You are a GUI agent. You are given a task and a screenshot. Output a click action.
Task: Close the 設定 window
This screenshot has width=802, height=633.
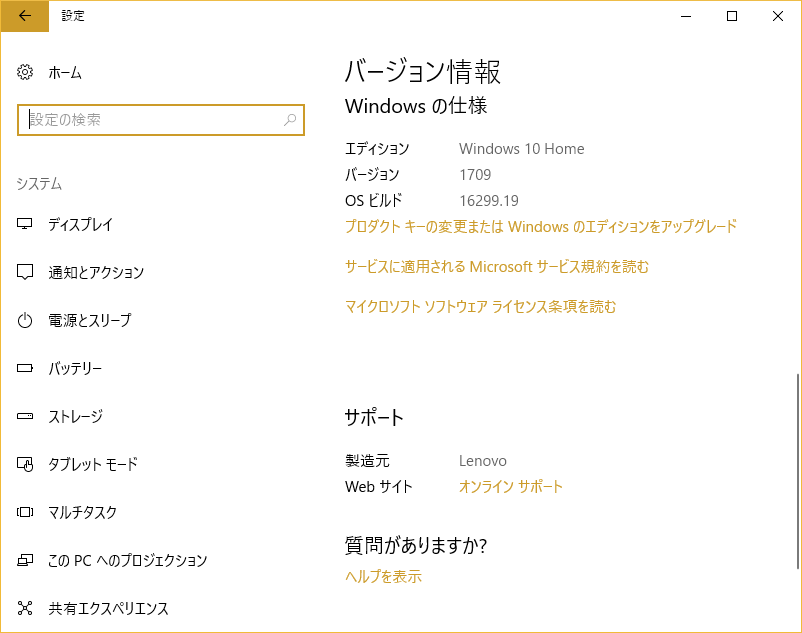778,16
